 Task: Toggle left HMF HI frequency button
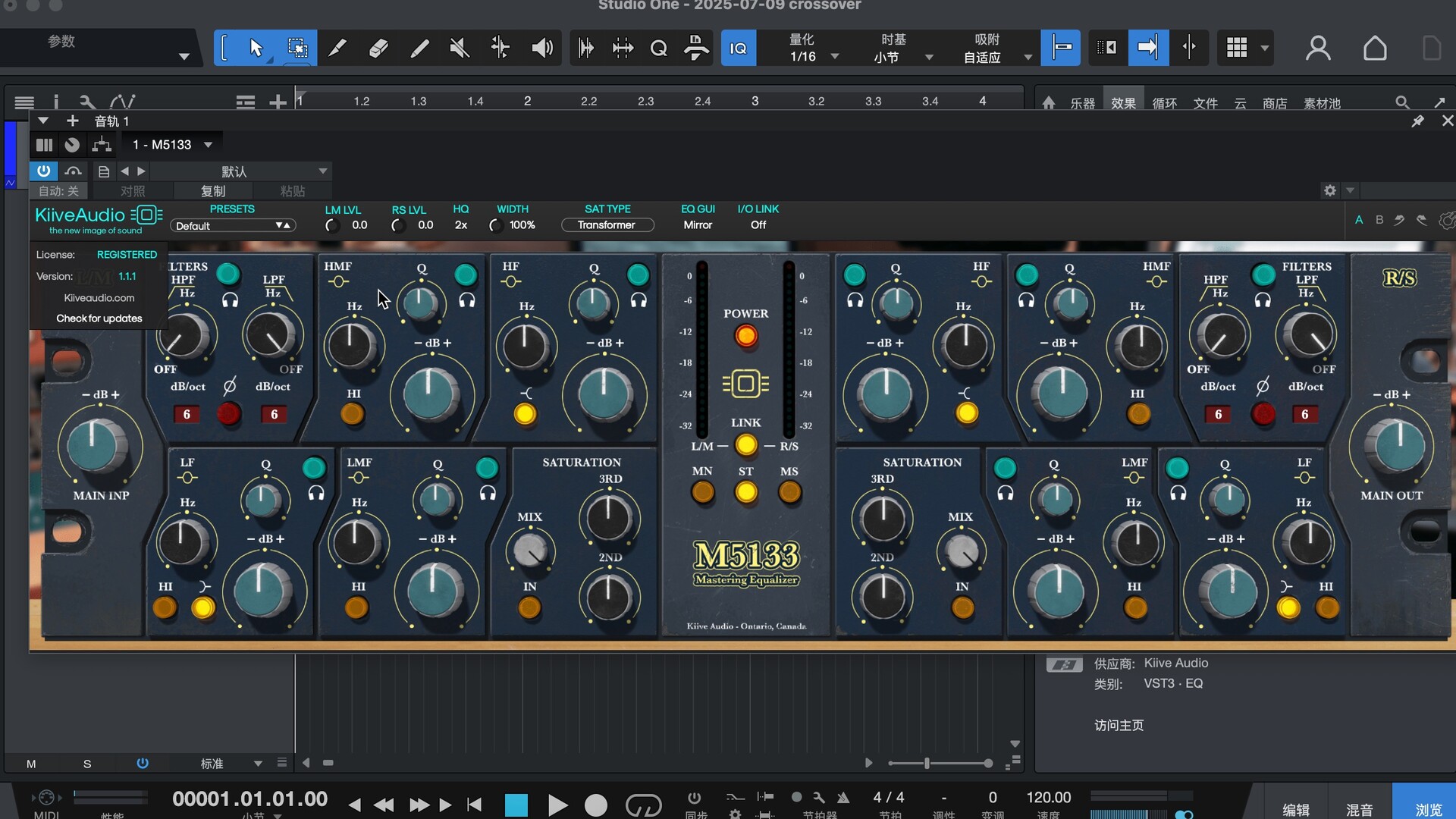point(352,413)
